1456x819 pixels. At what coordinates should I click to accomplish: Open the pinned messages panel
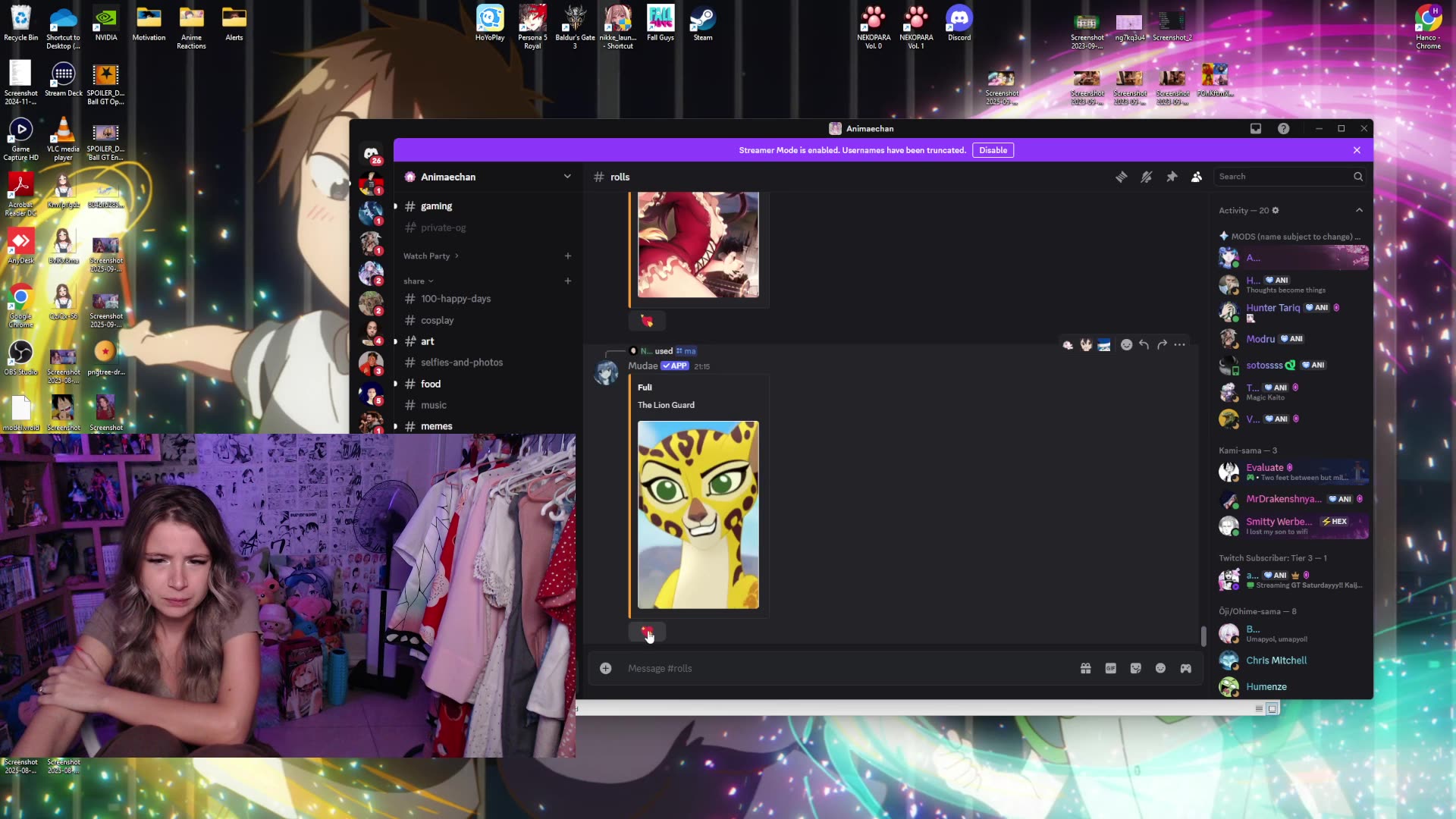click(x=1172, y=177)
